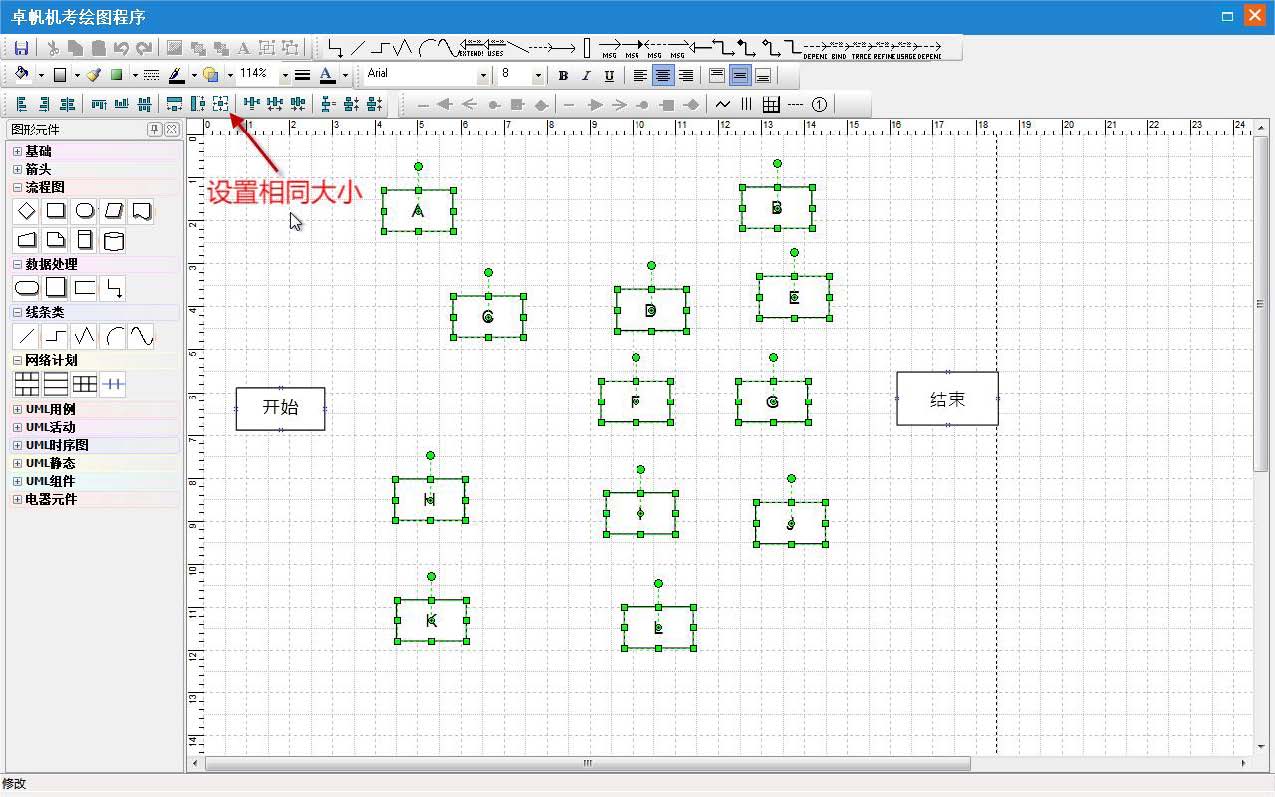Open the font color A dropdown arrow
Screen dimensions: 1275x797
coord(345,75)
